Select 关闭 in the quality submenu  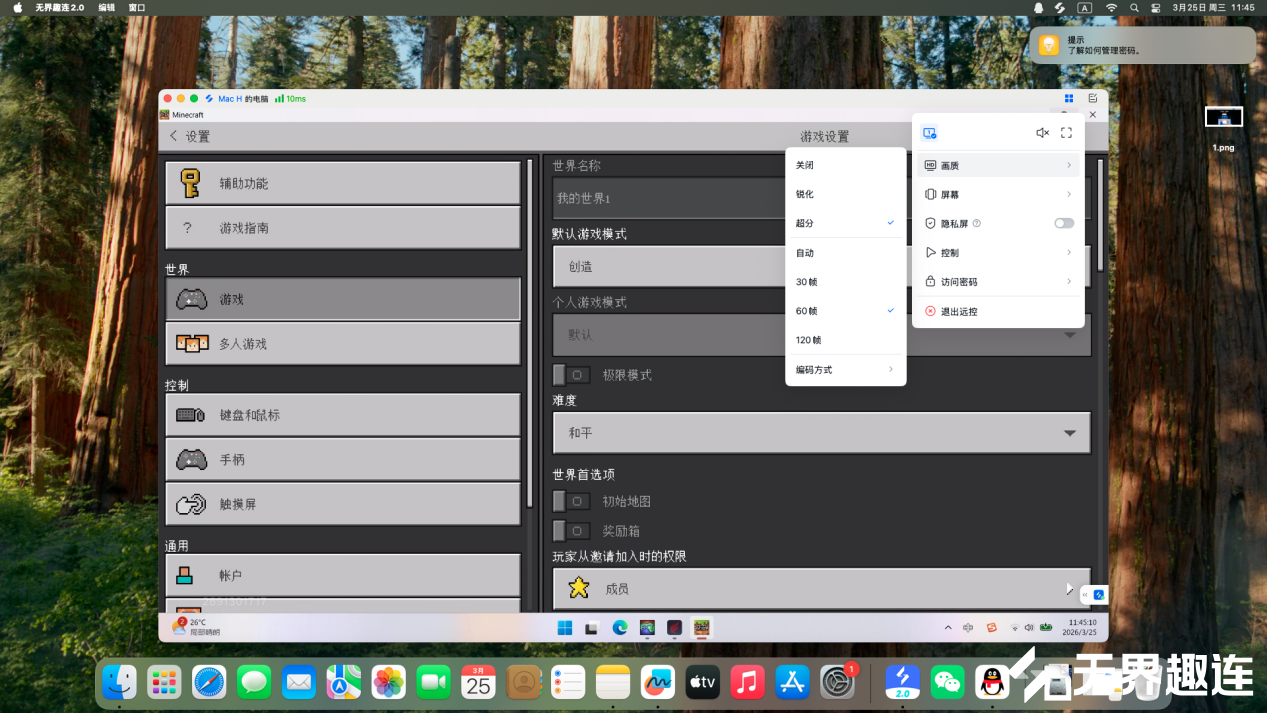pos(846,165)
